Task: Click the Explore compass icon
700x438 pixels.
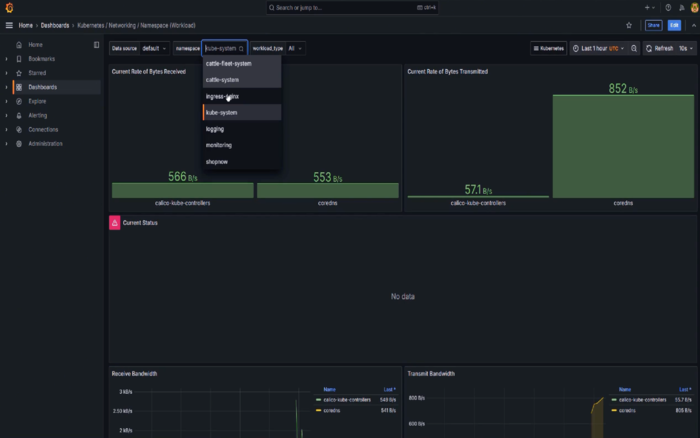Action: click(x=19, y=101)
